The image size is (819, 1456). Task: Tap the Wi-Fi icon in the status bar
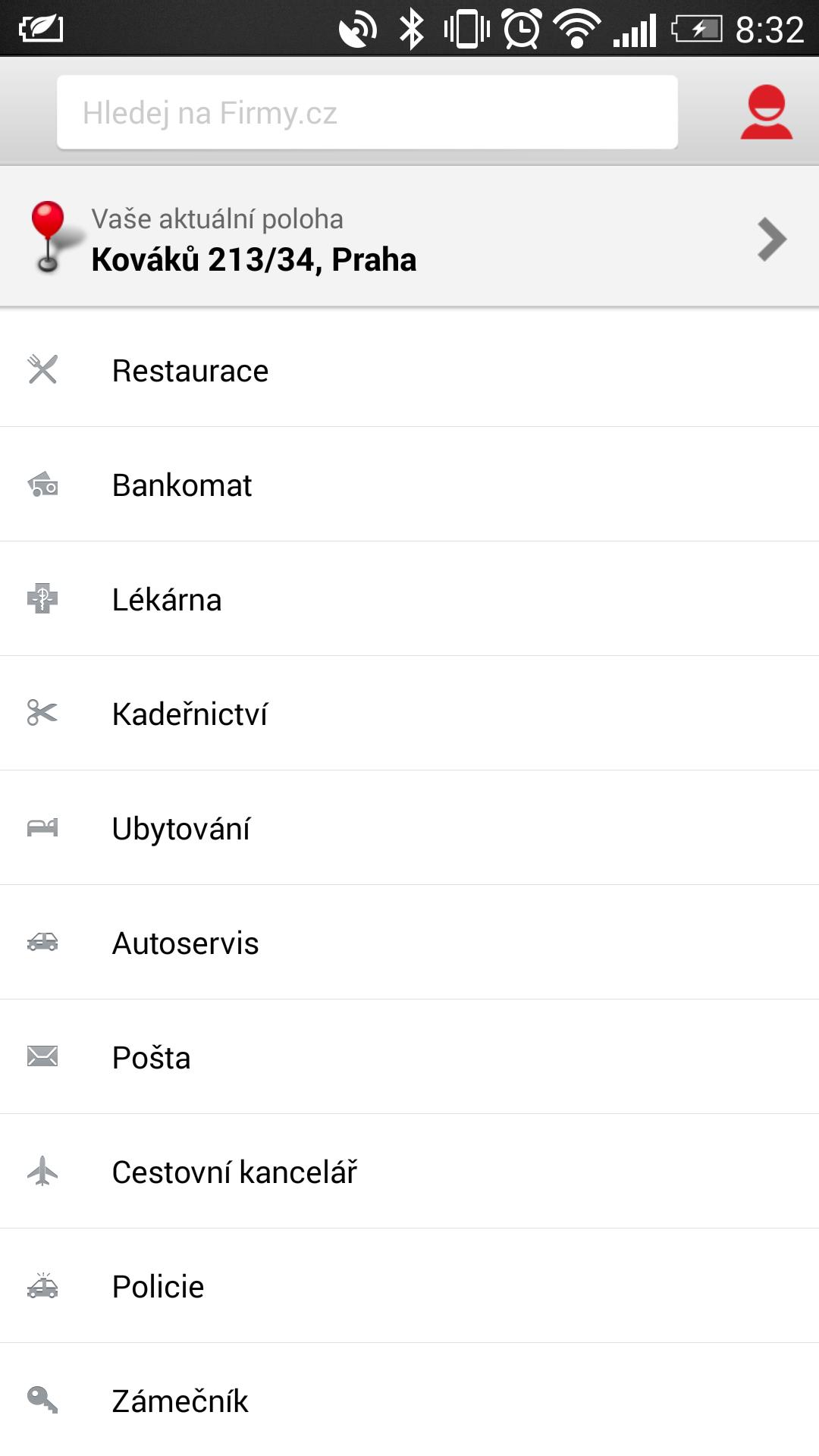[x=577, y=30]
